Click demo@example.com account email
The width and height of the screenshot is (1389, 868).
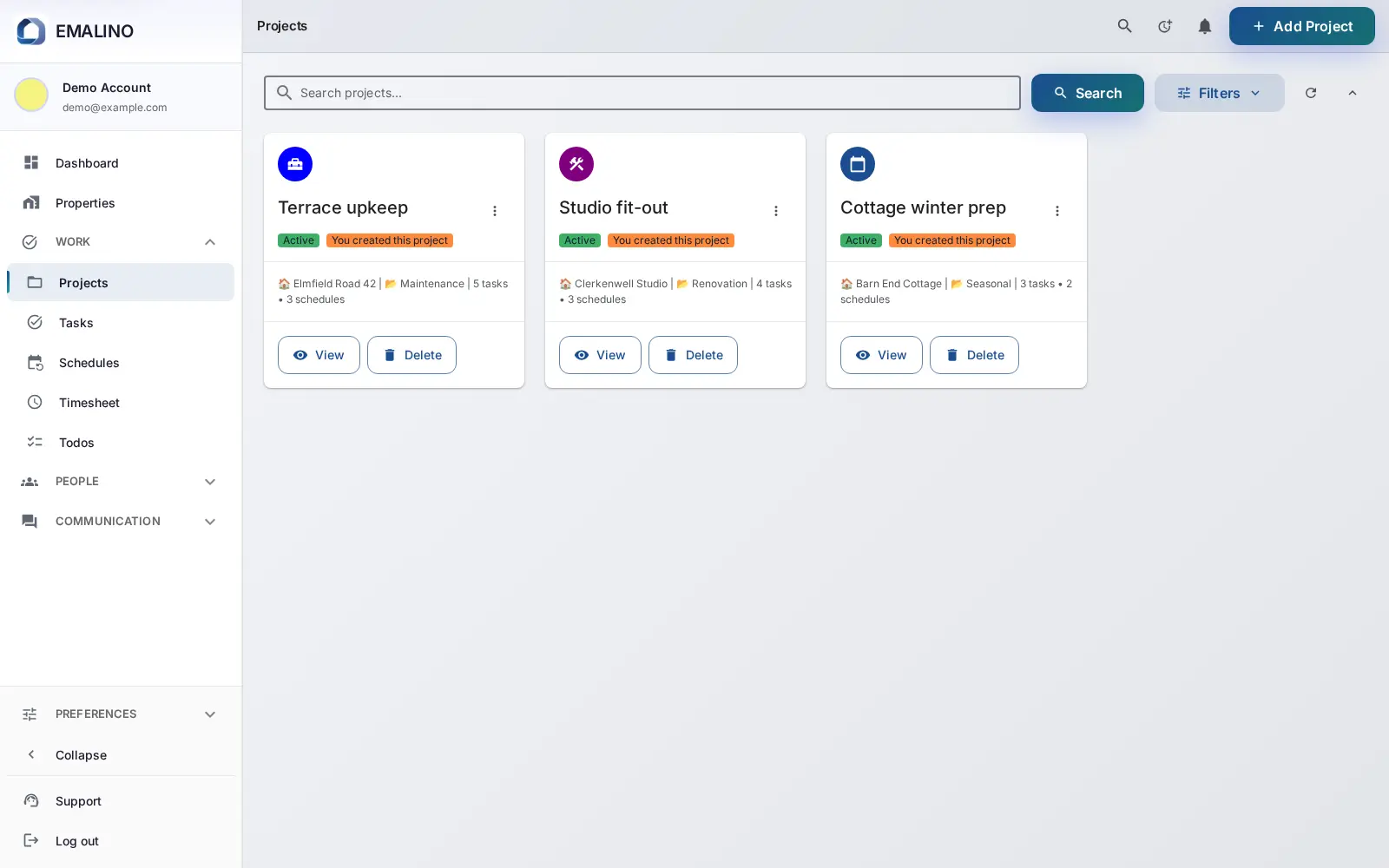tap(115, 108)
